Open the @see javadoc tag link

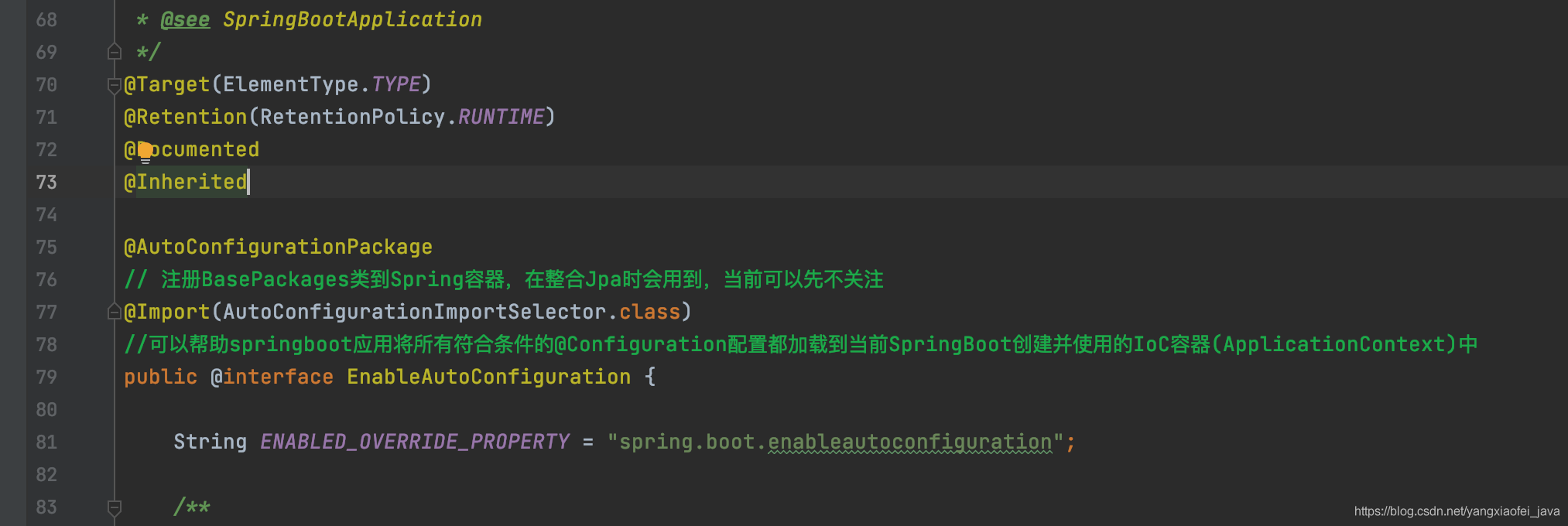point(185,19)
